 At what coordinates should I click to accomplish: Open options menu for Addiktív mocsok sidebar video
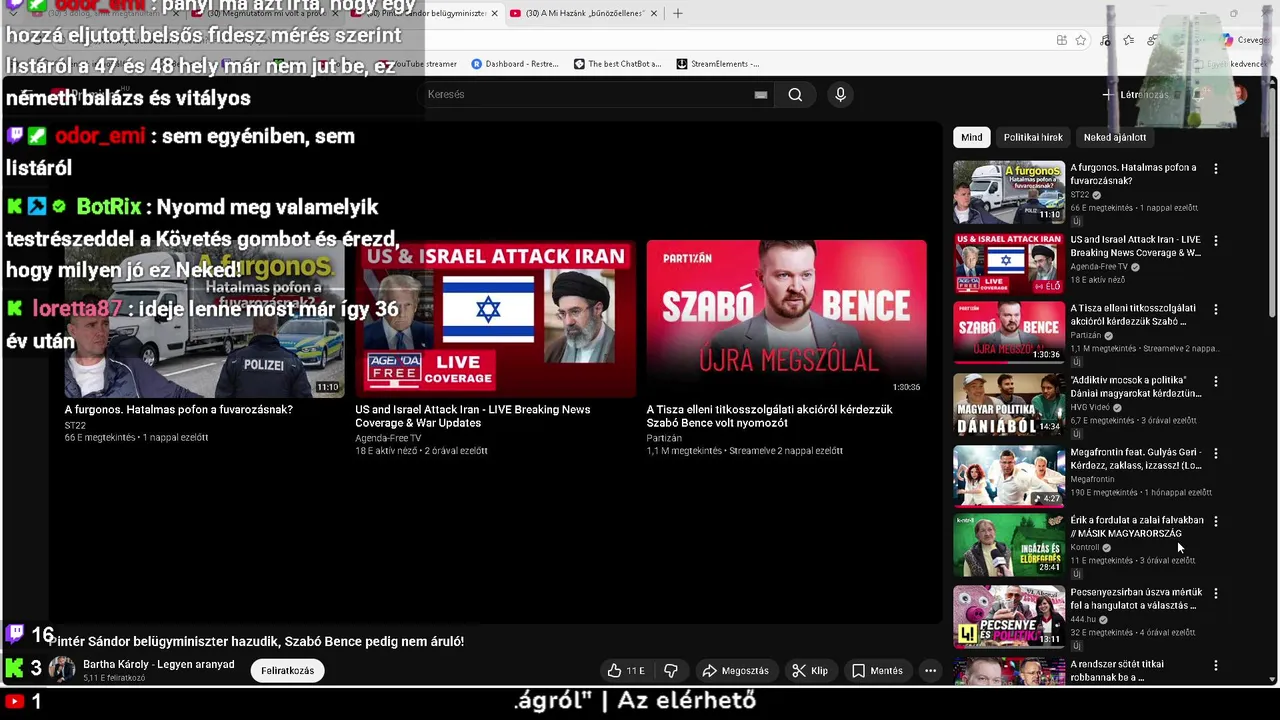(1216, 381)
